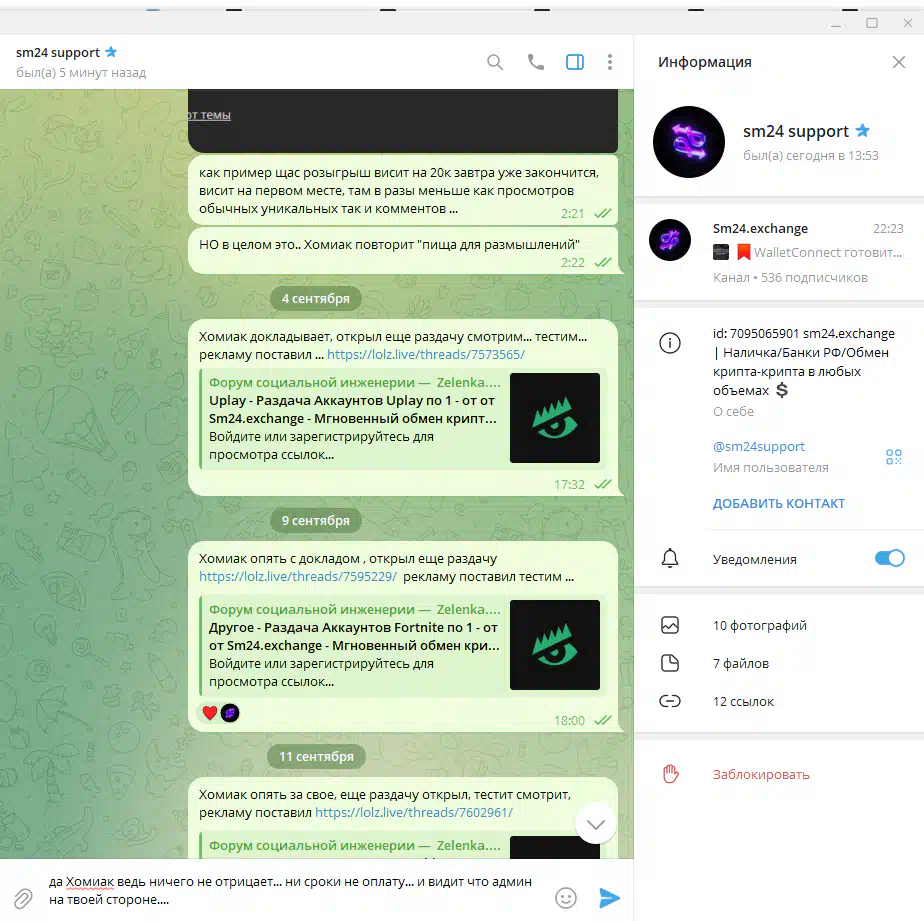Viewport: 924px width, 921px height.
Task: Open the 12 ссылок shared links
Action: tap(743, 702)
